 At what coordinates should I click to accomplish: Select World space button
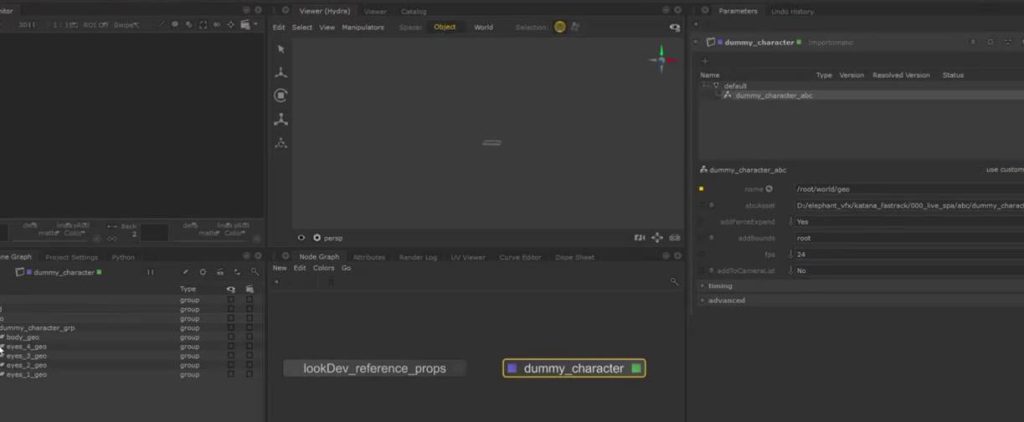point(483,27)
